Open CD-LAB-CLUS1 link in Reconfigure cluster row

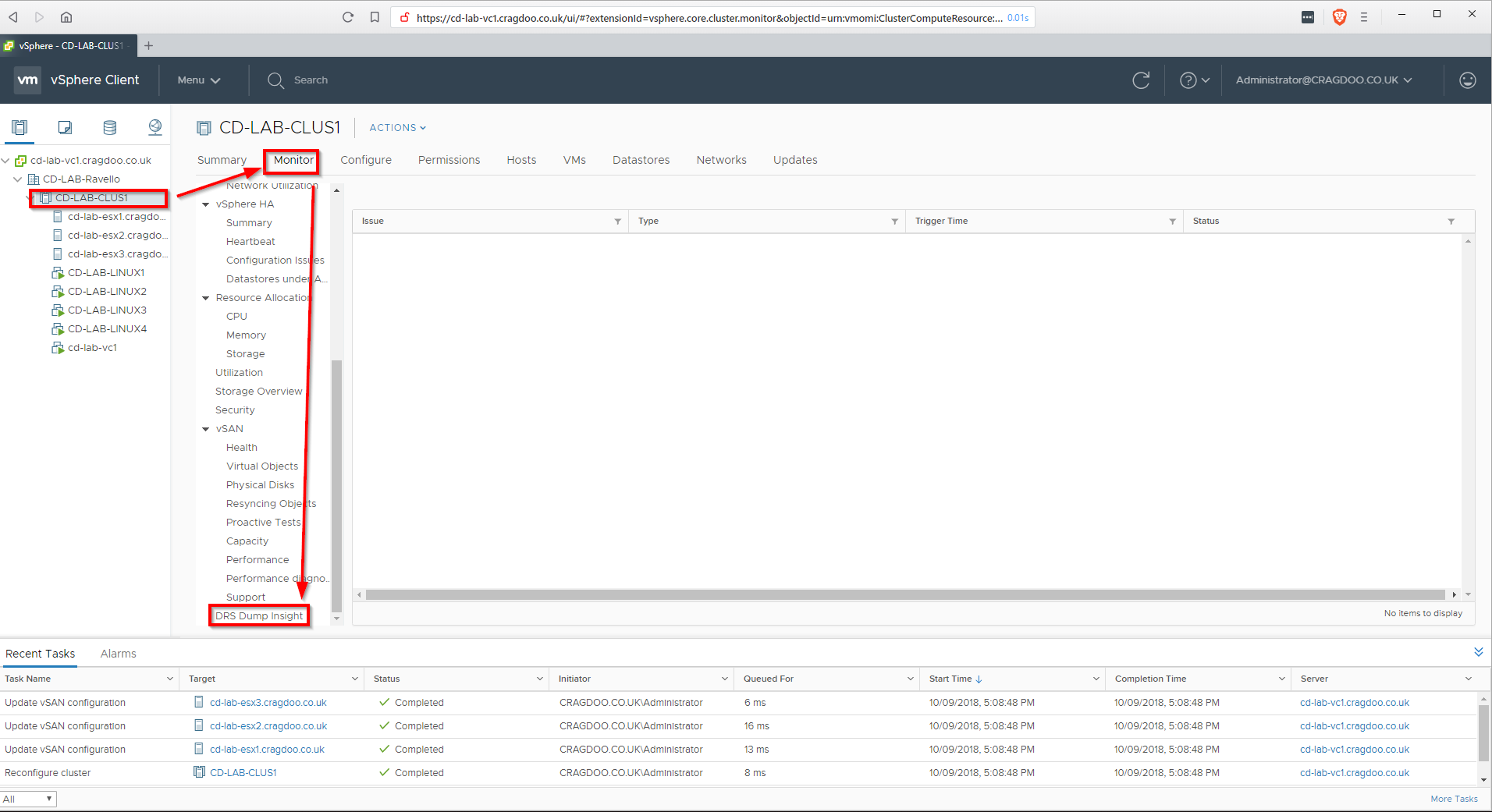243,773
